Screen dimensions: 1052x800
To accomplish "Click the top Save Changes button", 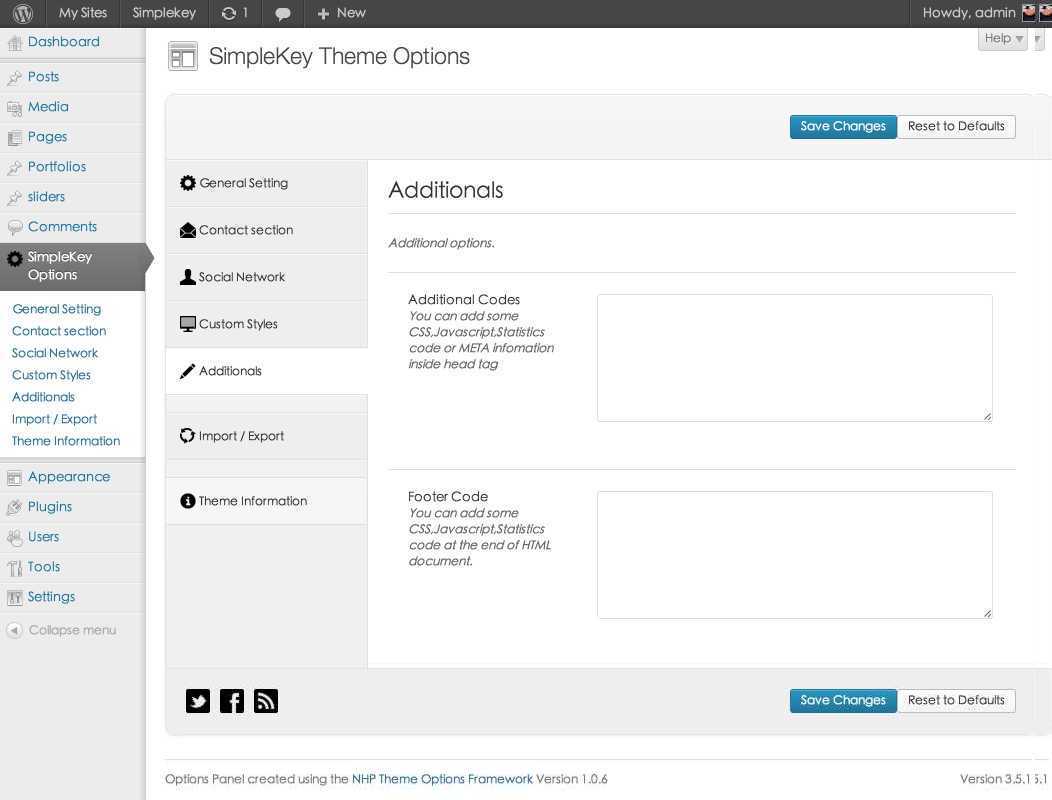I will tap(843, 127).
